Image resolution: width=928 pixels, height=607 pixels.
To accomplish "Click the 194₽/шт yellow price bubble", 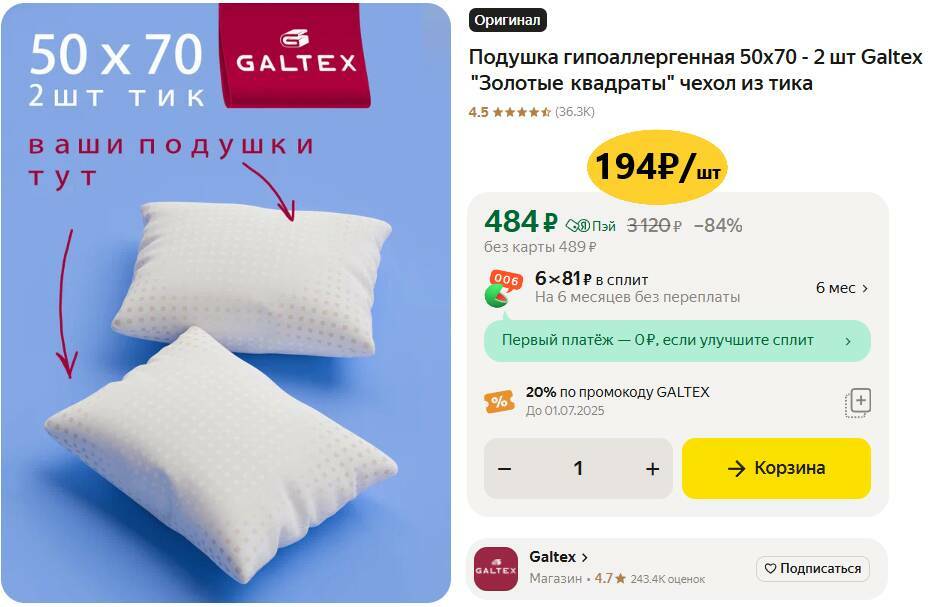I will coord(656,167).
